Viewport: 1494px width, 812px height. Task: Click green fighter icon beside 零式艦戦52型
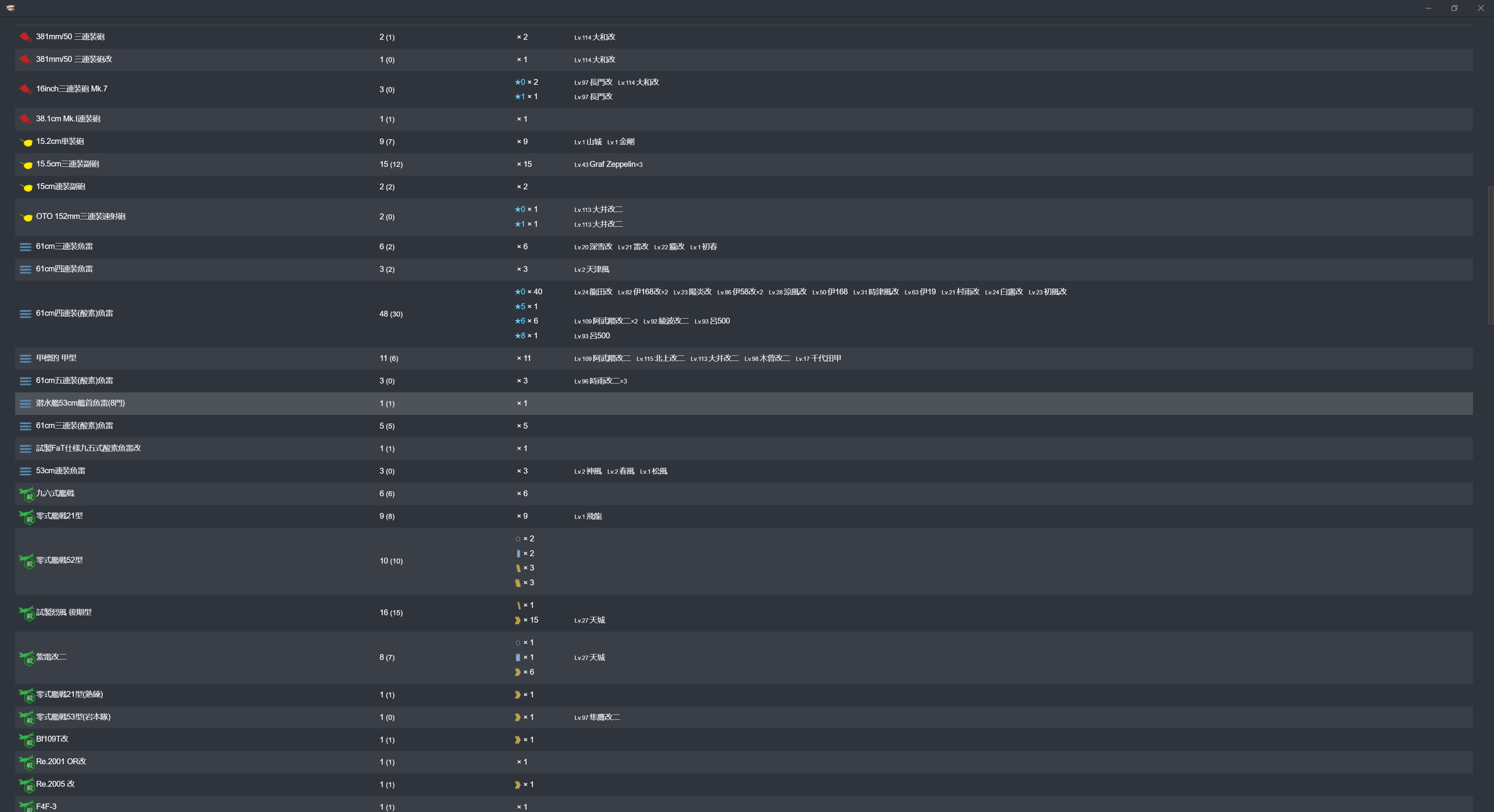point(27,561)
